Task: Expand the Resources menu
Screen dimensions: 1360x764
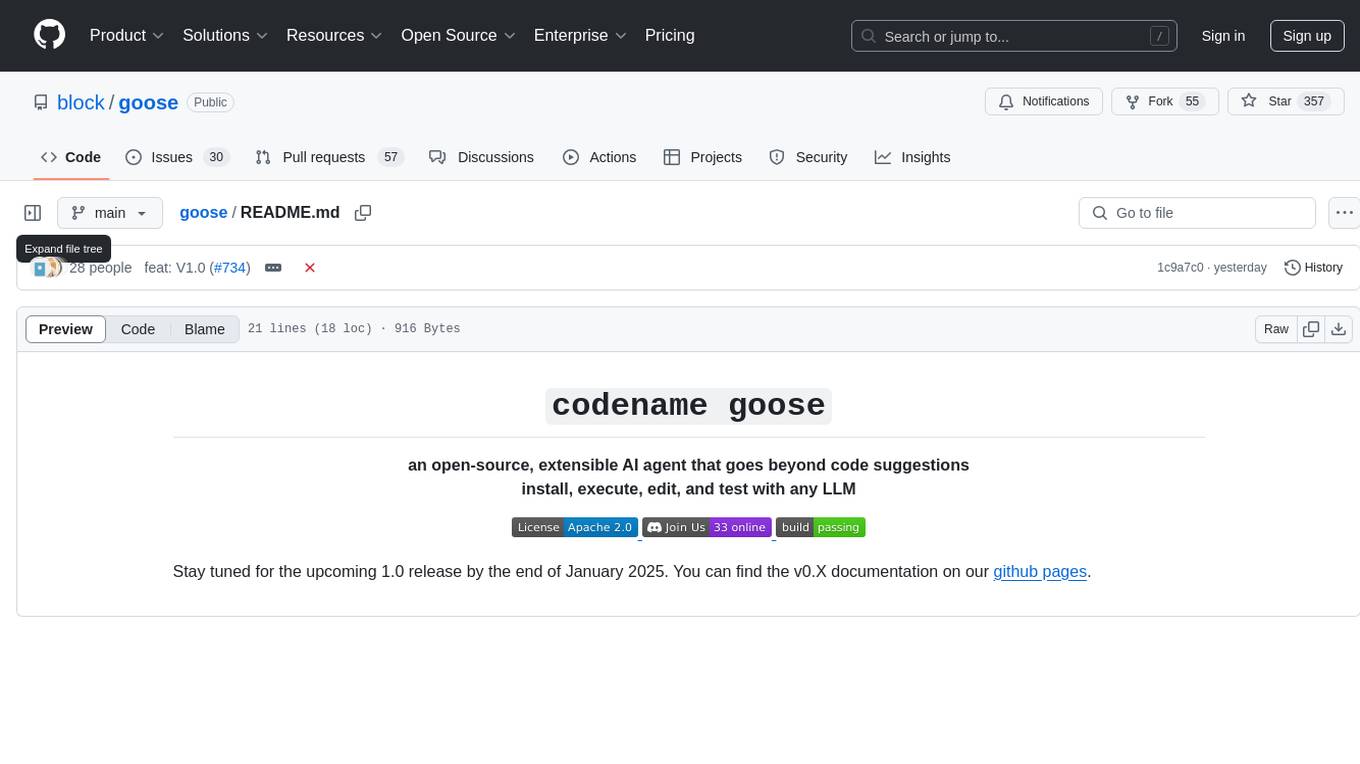Action: click(x=334, y=35)
